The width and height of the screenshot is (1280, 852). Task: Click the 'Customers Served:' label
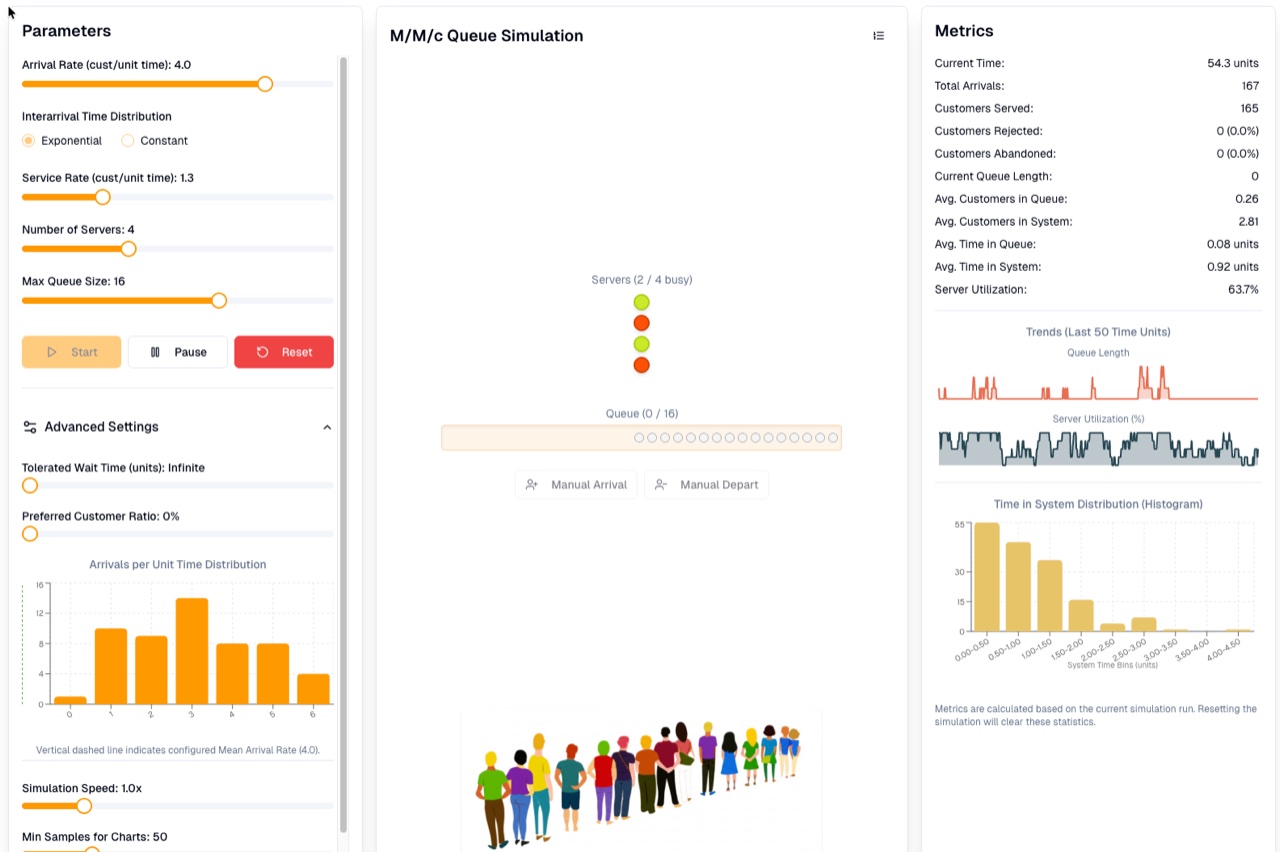click(x=984, y=109)
